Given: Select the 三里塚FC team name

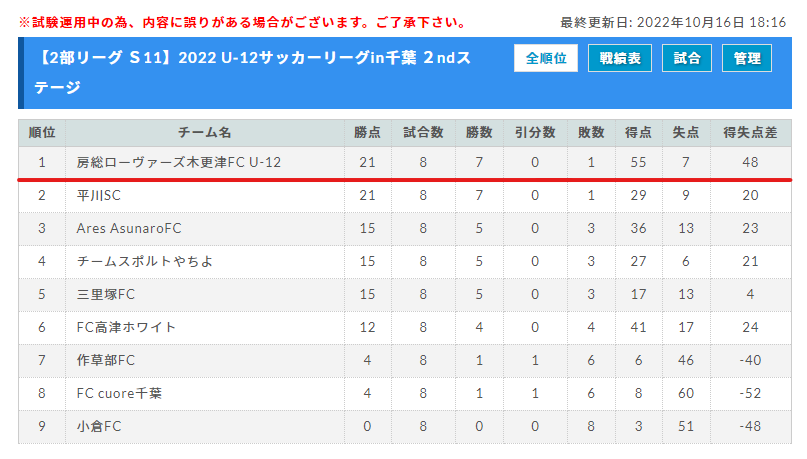Looking at the screenshot, I should [106, 294].
